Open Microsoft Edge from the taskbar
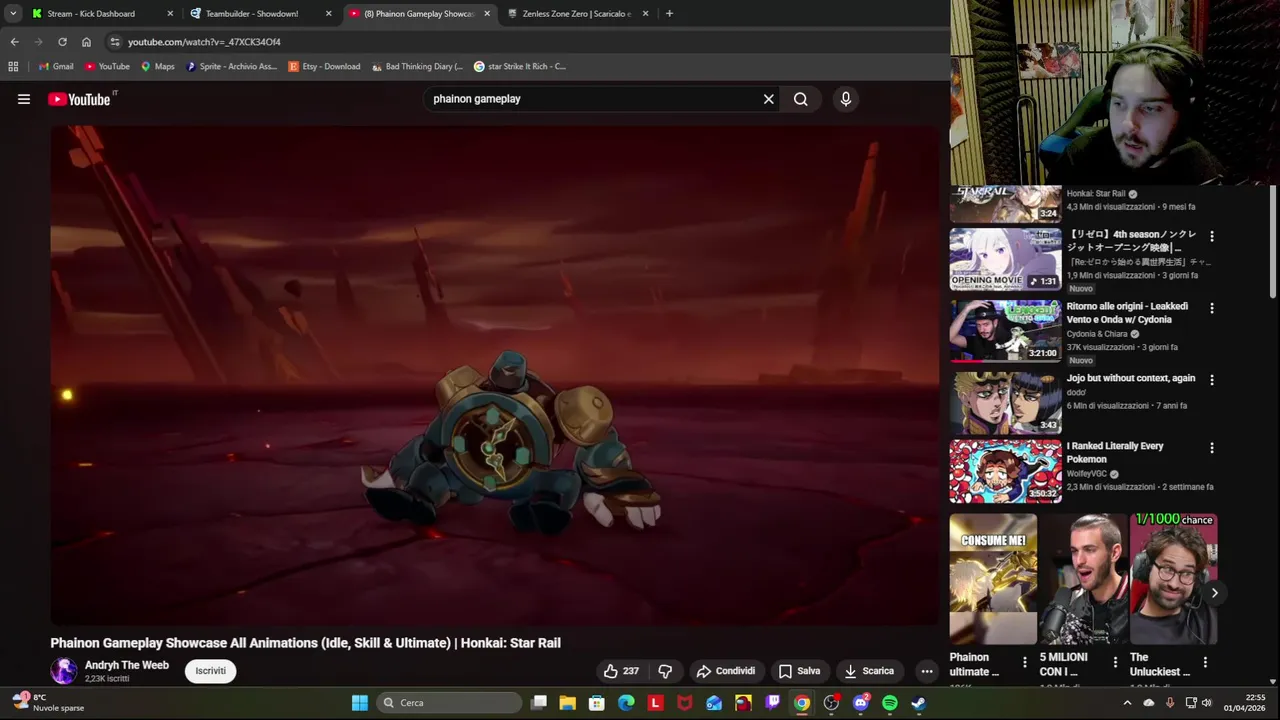Screen dimensions: 1280x720 pos(626,703)
